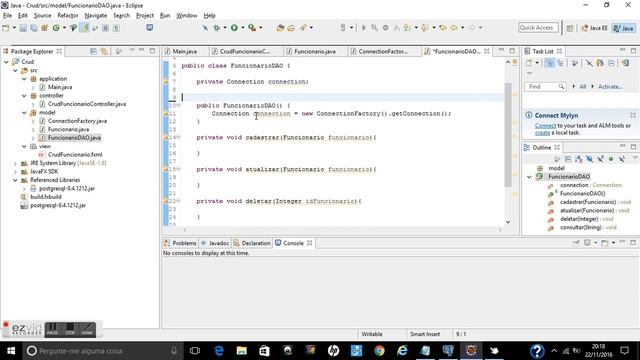The image size is (640, 360).
Task: Open the Source menu
Action: (42, 16)
